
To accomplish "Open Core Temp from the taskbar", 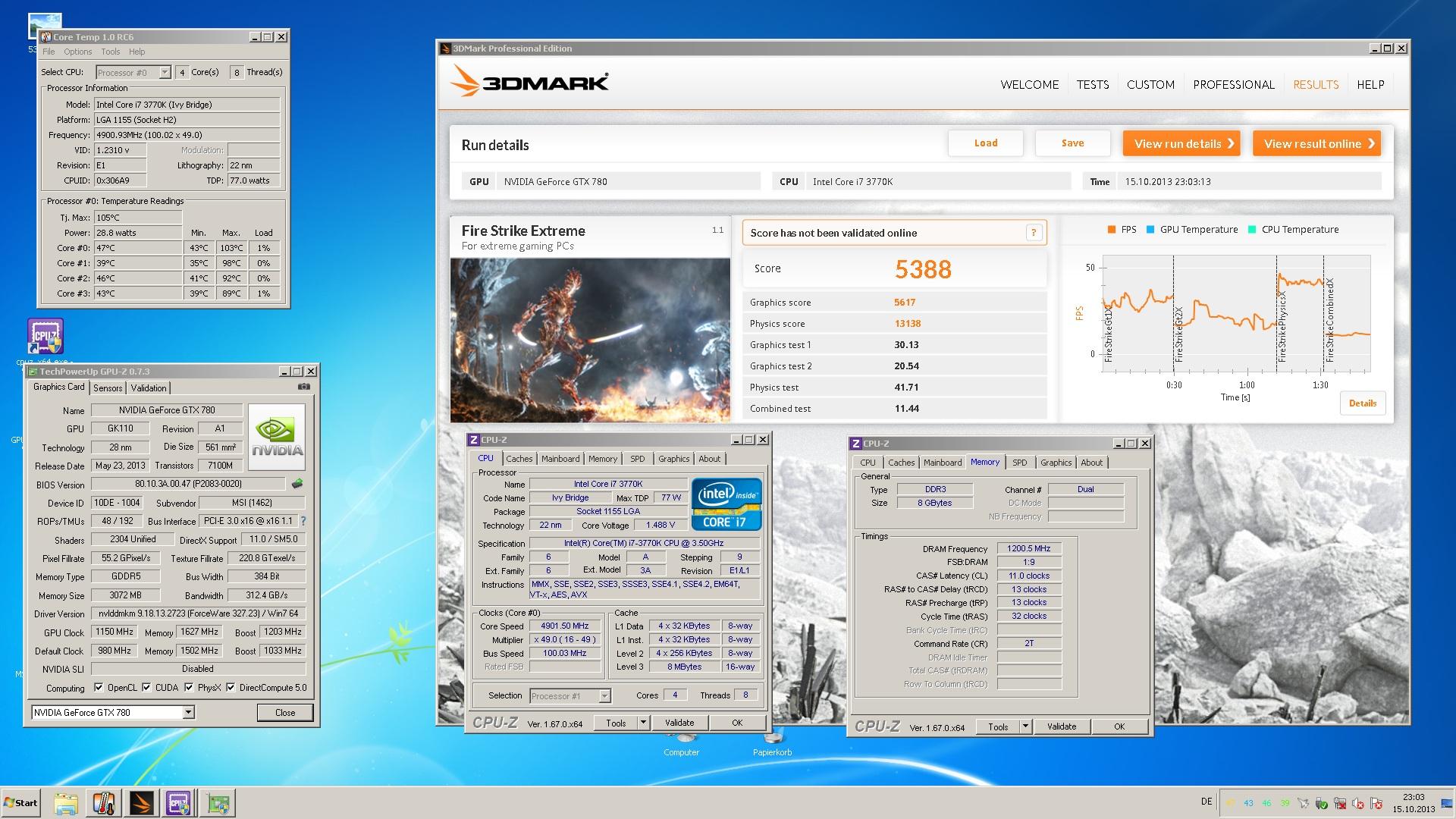I will 104,803.
